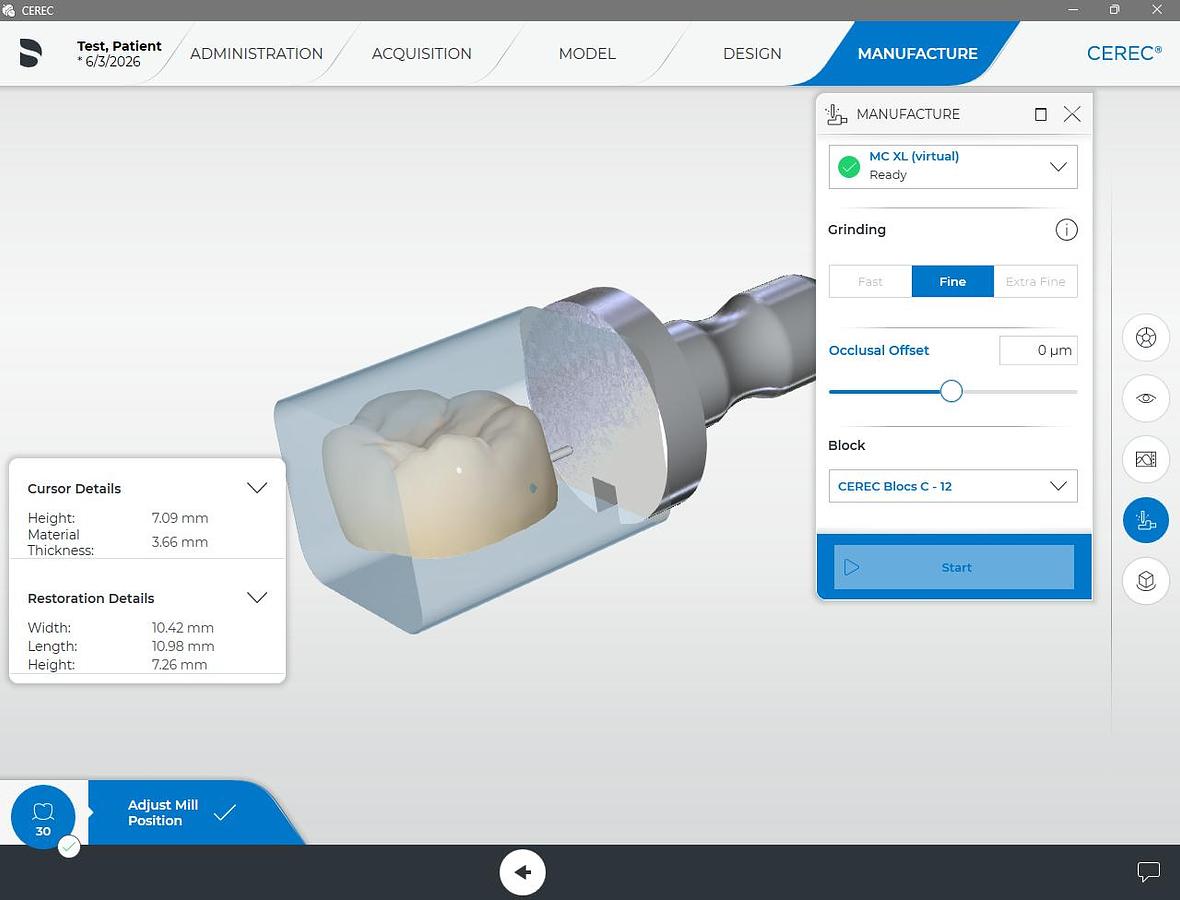Screen dimensions: 1180x900
Task: Open the Dentsply Sirona home logo
Action: [30, 53]
